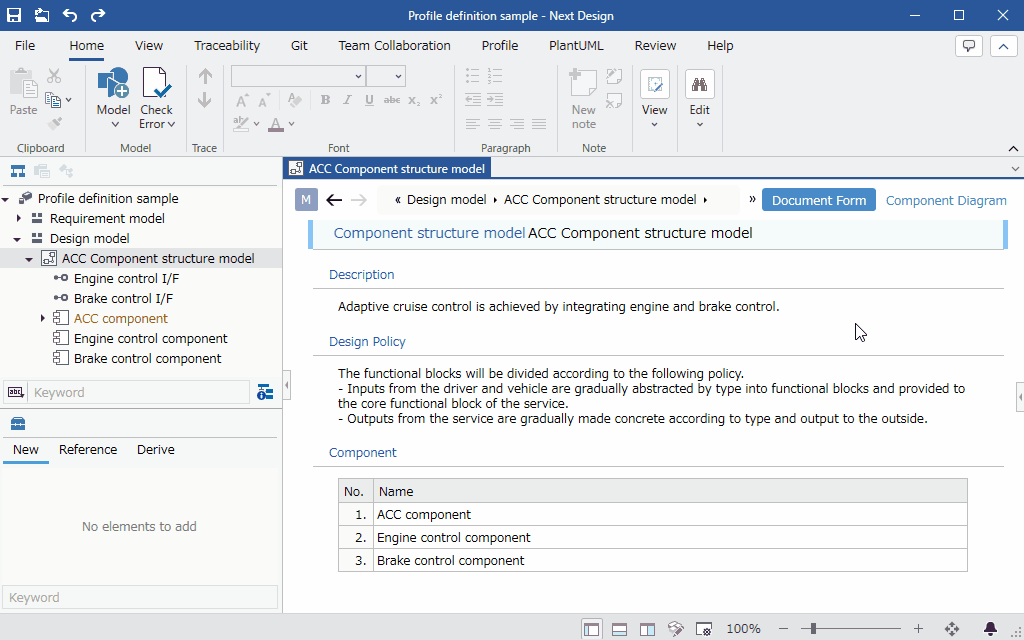
Task: Click the toolbox icon above New tab
Action: tap(18, 424)
